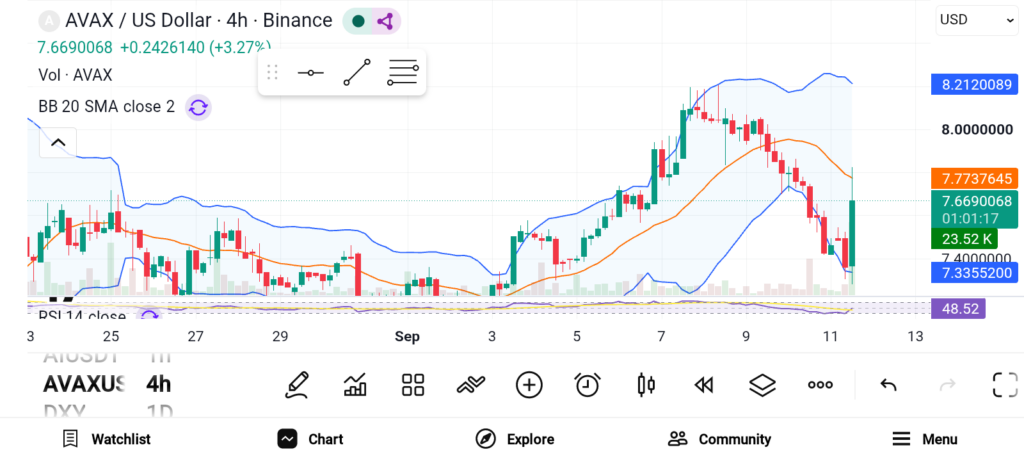This screenshot has height=461, width=1024.
Task: Click the BB indicator refresh icon
Action: tap(198, 107)
